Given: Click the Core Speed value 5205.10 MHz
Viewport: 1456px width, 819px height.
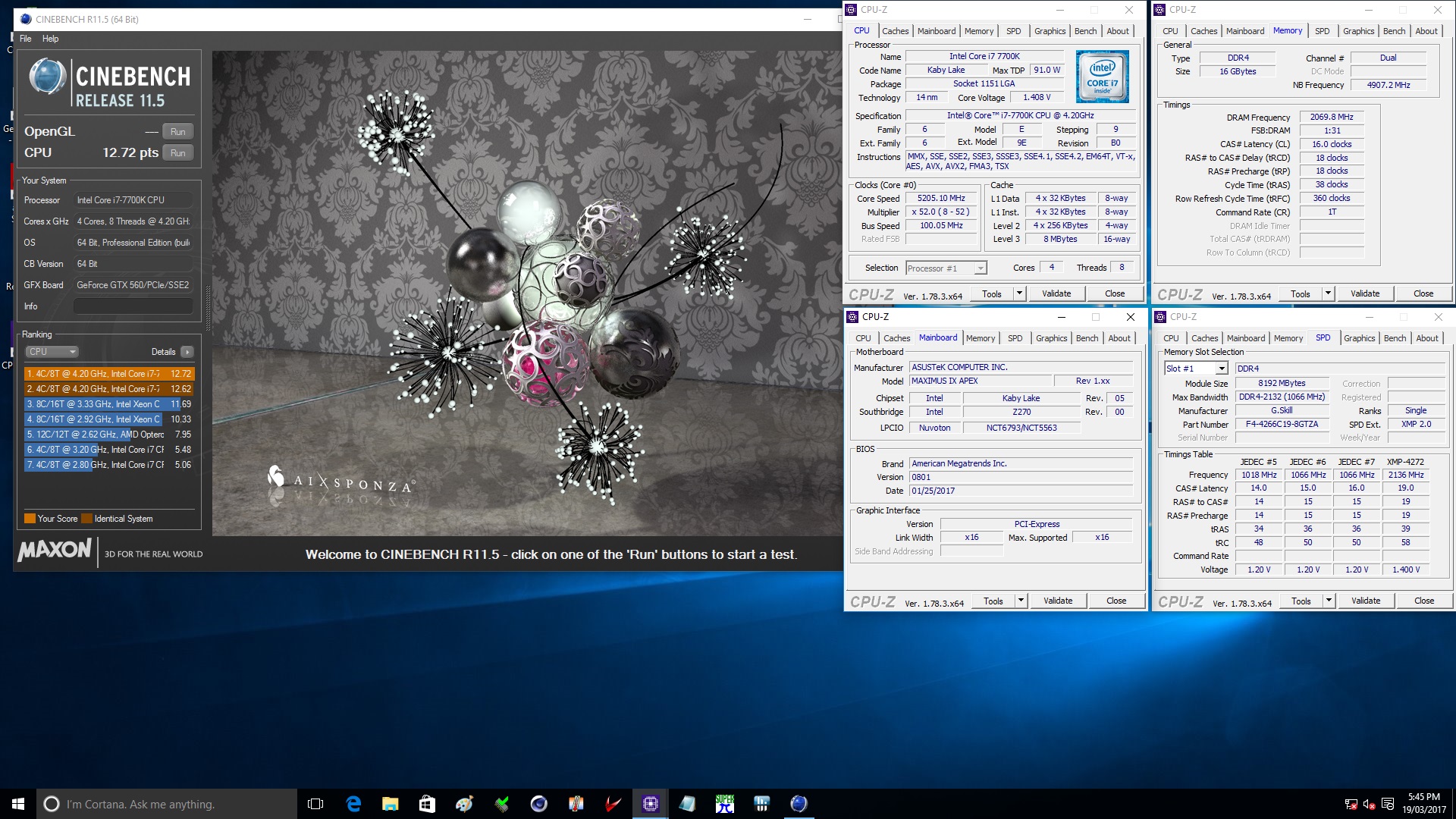Looking at the screenshot, I should click(x=941, y=199).
